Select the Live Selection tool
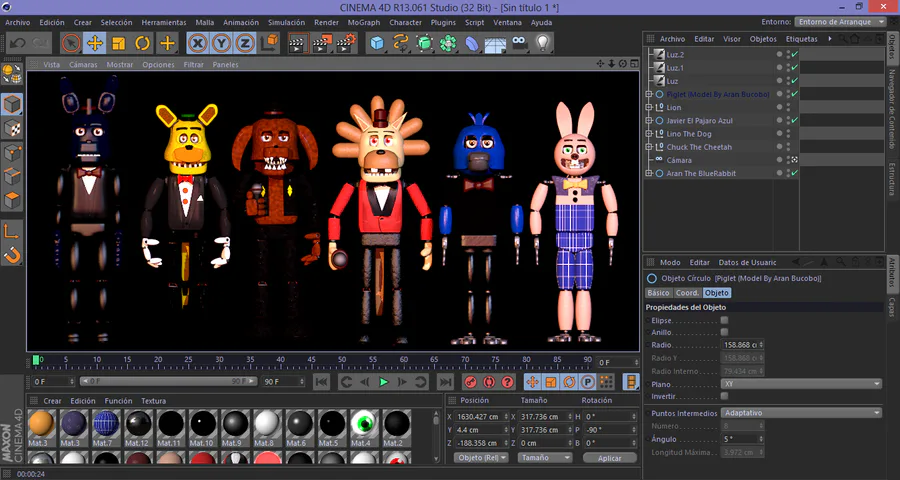The width and height of the screenshot is (900, 480). pos(71,43)
